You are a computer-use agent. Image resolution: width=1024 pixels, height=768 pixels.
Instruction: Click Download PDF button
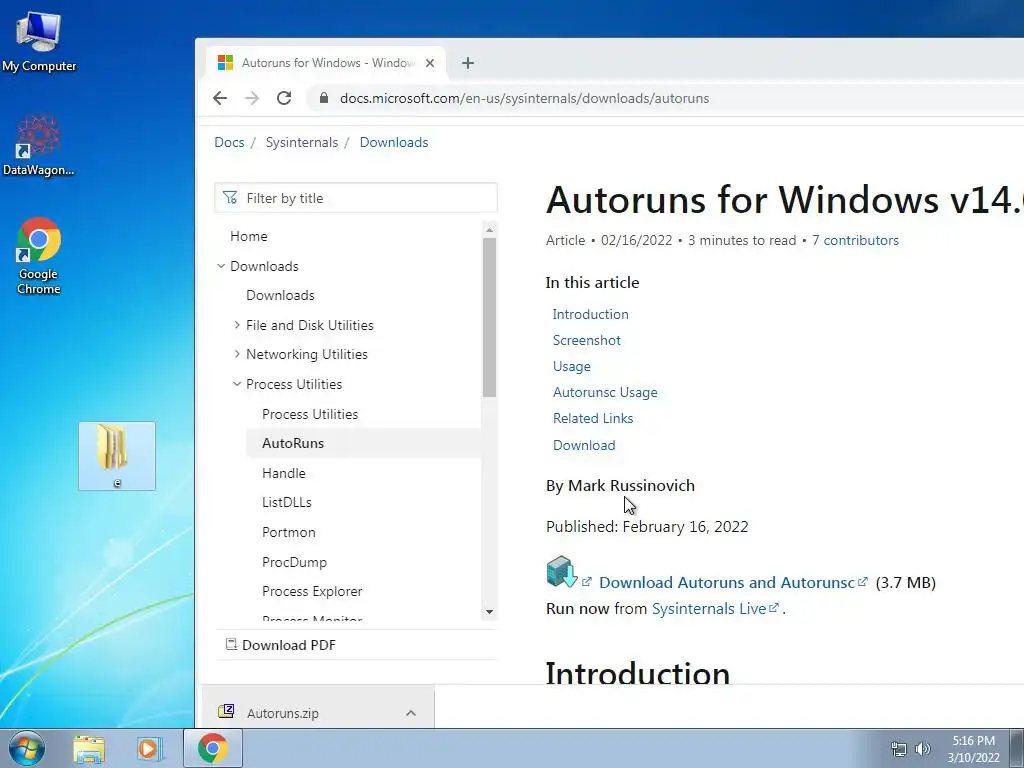coord(281,645)
